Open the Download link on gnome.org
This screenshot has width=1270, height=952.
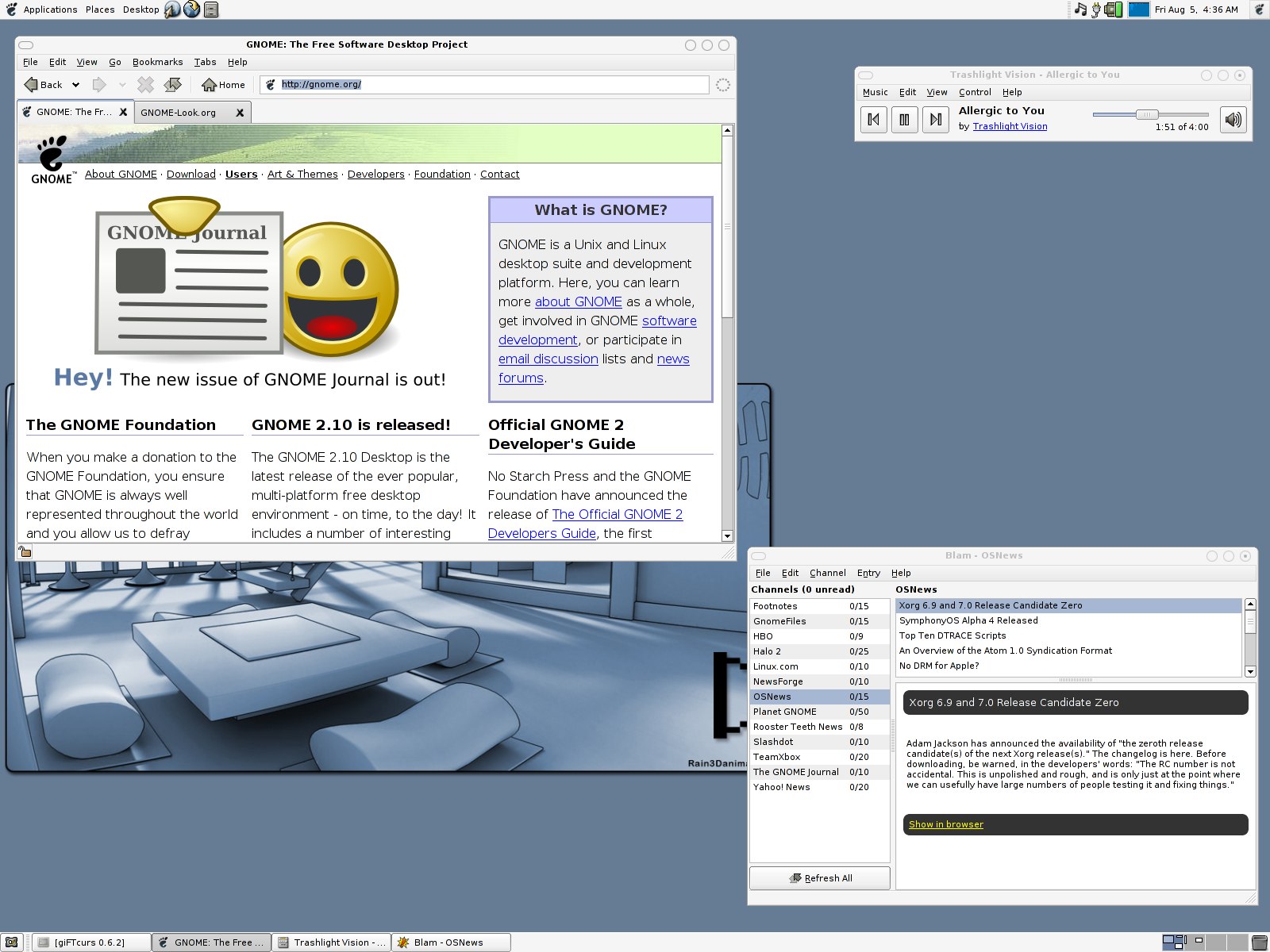pyautogui.click(x=190, y=175)
